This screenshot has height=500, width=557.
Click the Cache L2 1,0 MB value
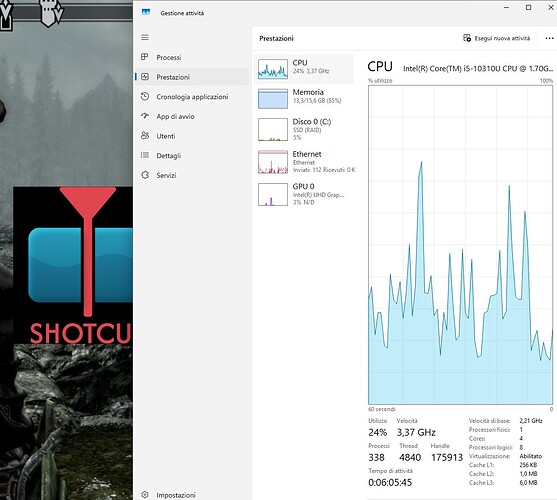click(x=528, y=474)
